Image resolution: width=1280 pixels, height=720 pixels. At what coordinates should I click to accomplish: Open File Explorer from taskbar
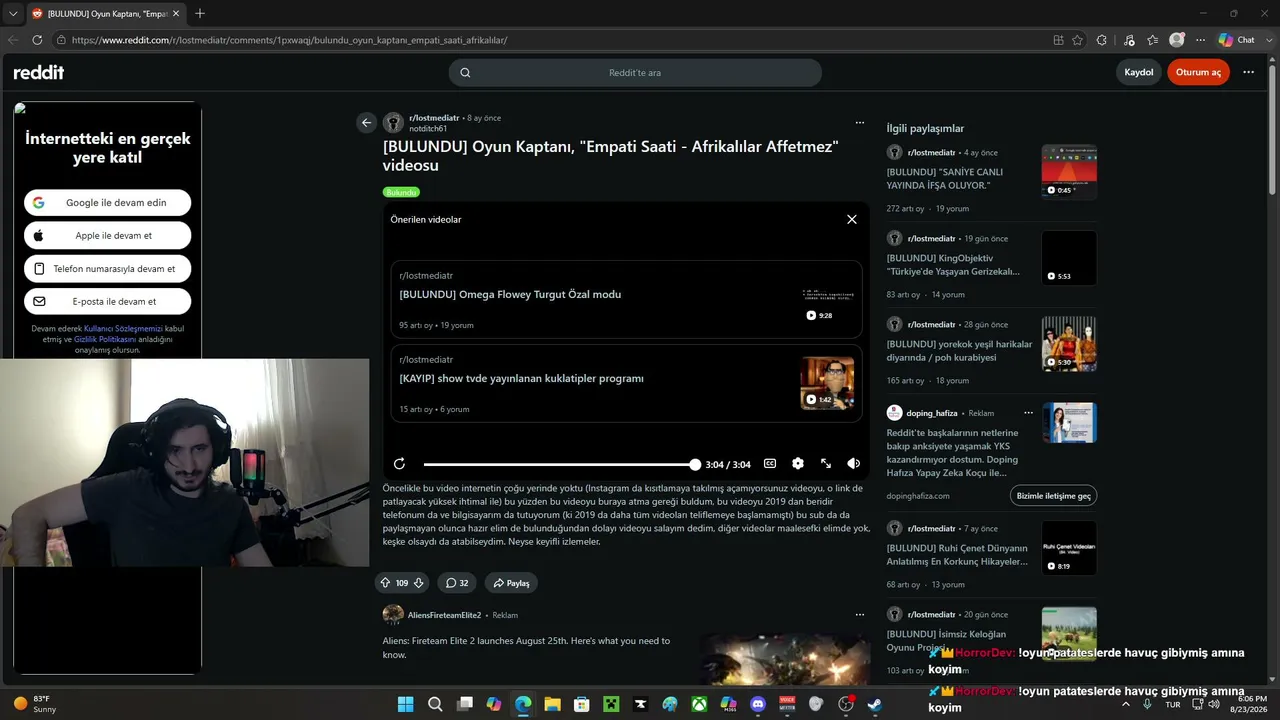(x=552, y=704)
